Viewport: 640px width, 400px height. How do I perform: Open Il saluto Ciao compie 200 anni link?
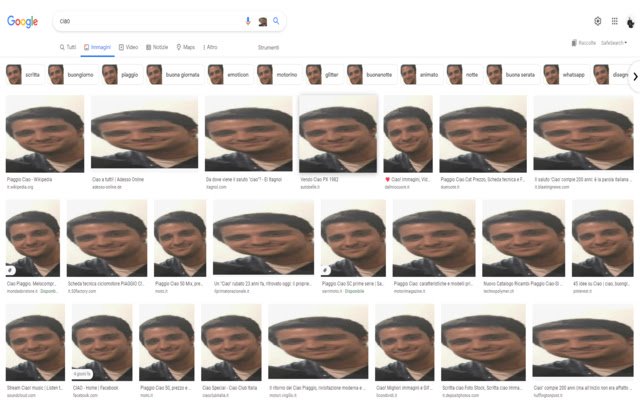[583, 179]
